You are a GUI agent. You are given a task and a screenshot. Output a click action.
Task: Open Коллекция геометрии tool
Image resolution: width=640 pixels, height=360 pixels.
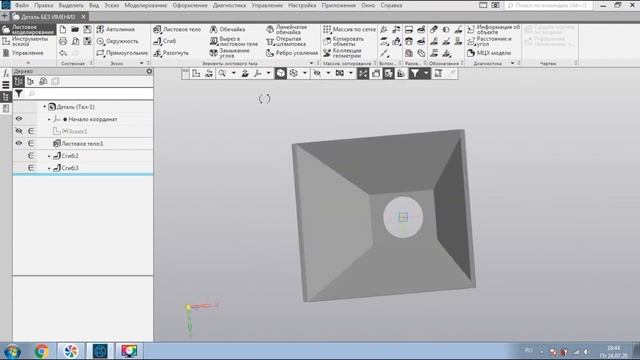[x=342, y=53]
